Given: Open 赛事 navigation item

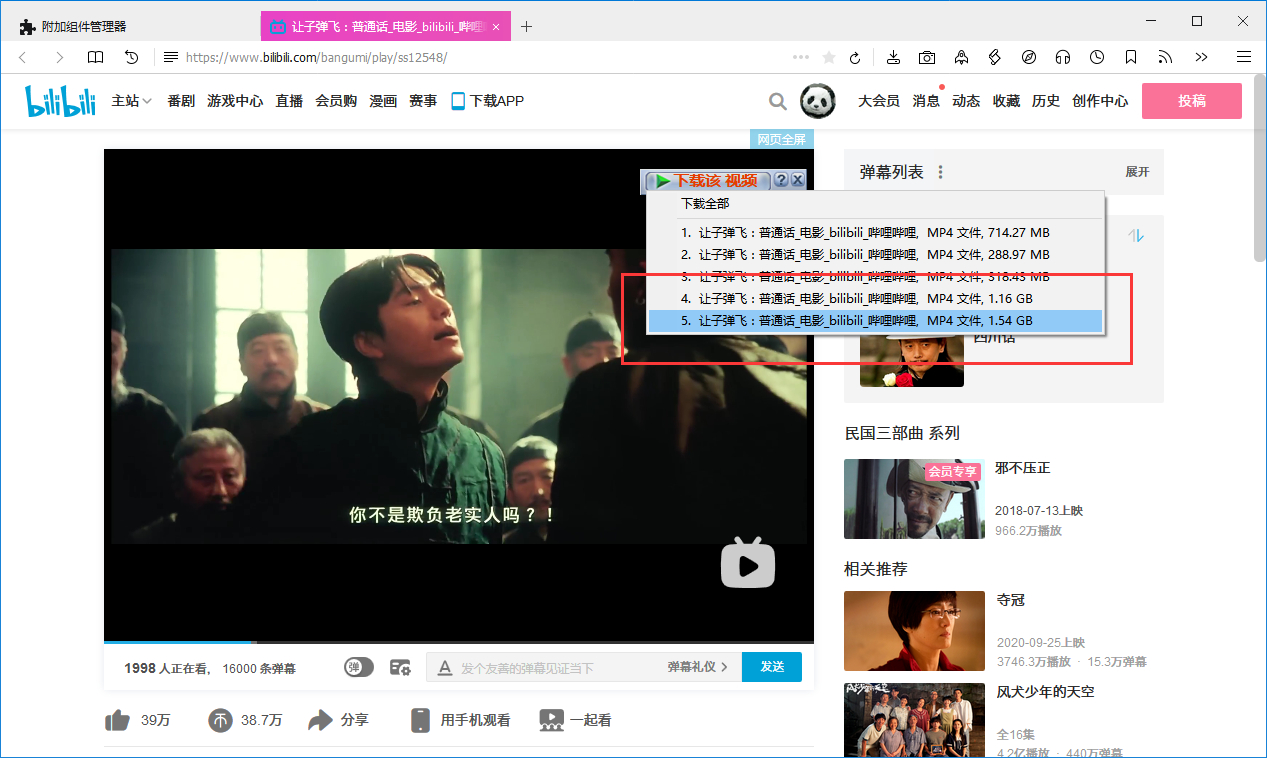Looking at the screenshot, I should click(423, 101).
